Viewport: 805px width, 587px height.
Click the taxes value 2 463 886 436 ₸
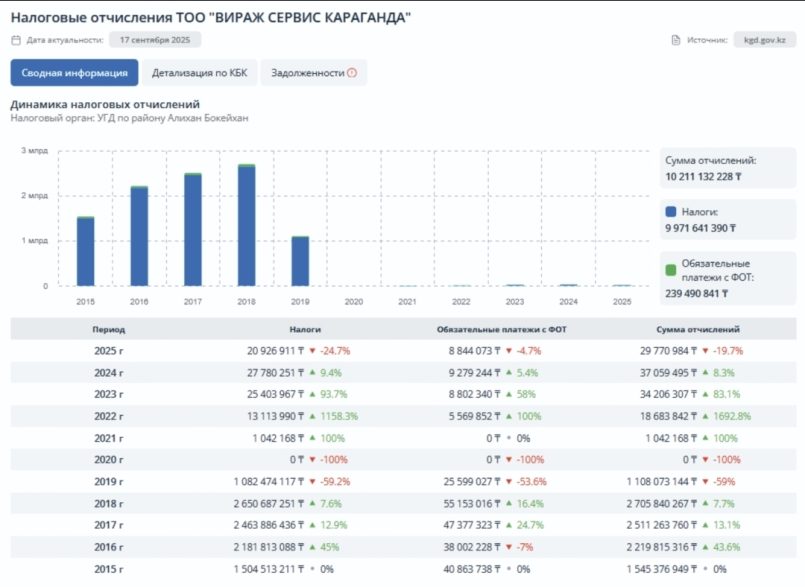click(x=269, y=525)
